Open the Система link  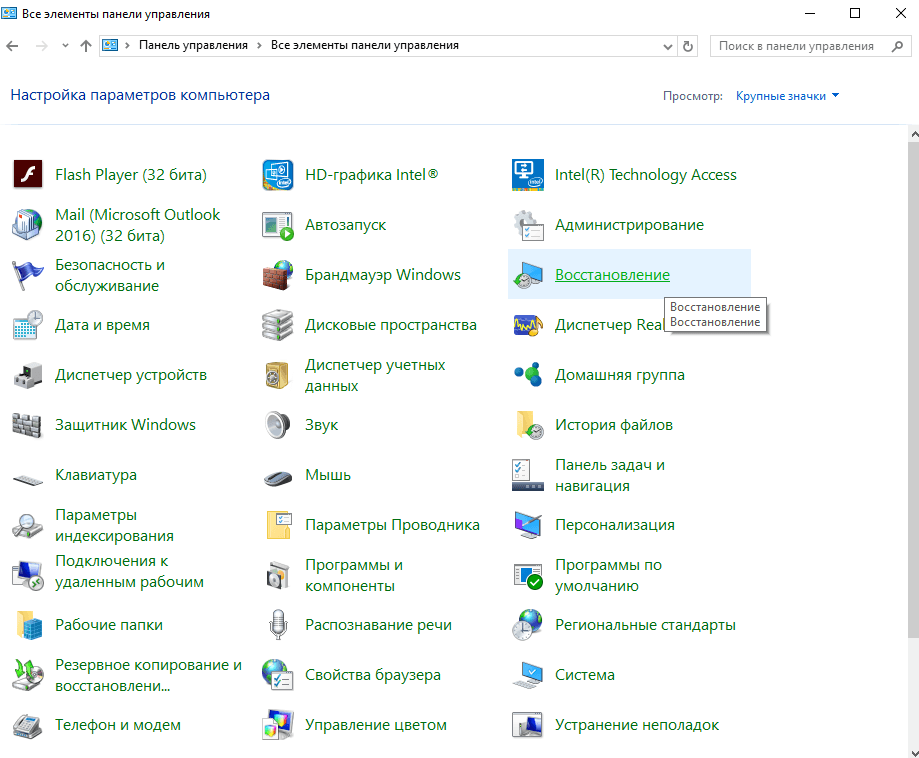(x=584, y=675)
